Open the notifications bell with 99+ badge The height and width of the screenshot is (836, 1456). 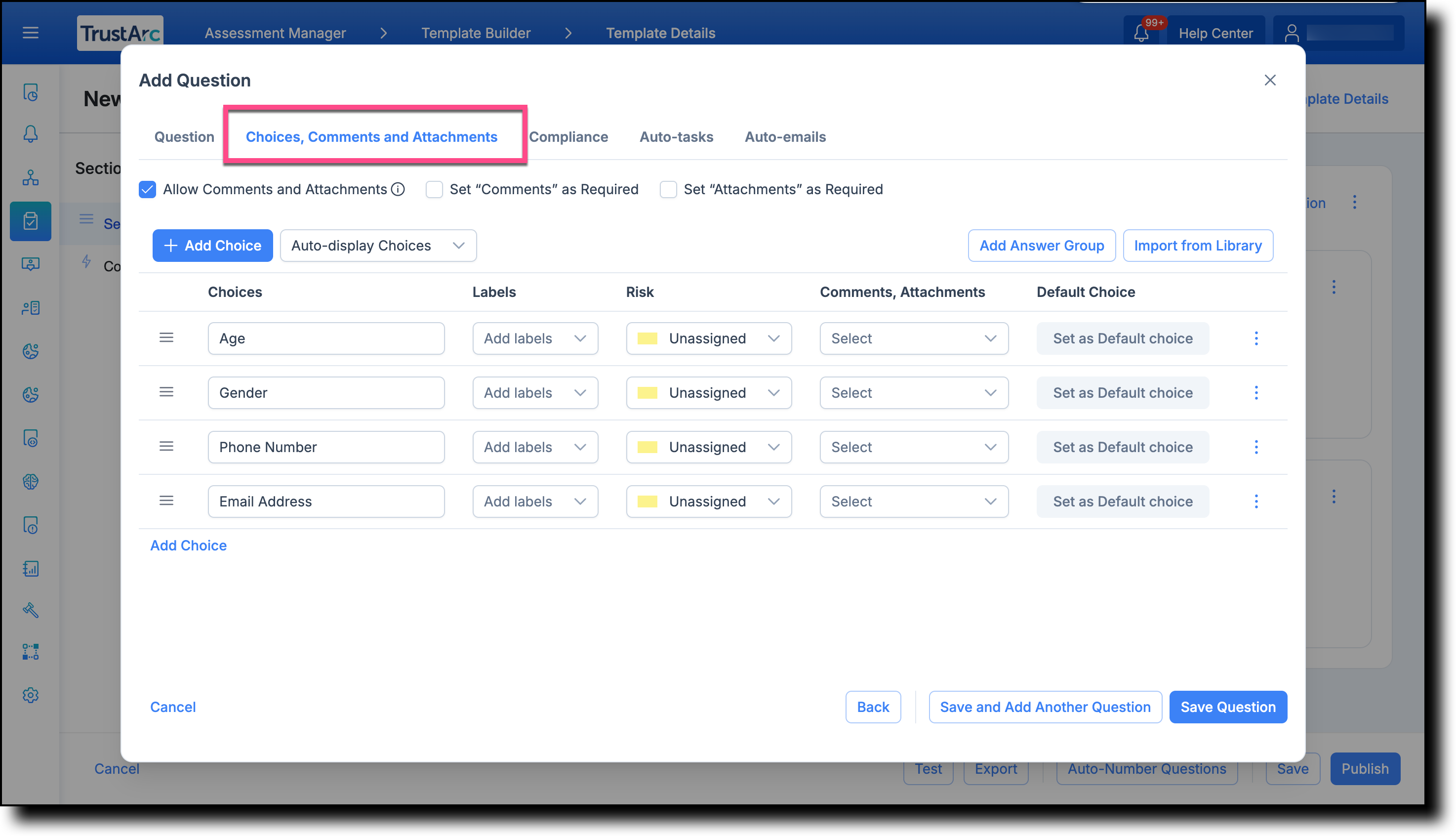point(1141,33)
